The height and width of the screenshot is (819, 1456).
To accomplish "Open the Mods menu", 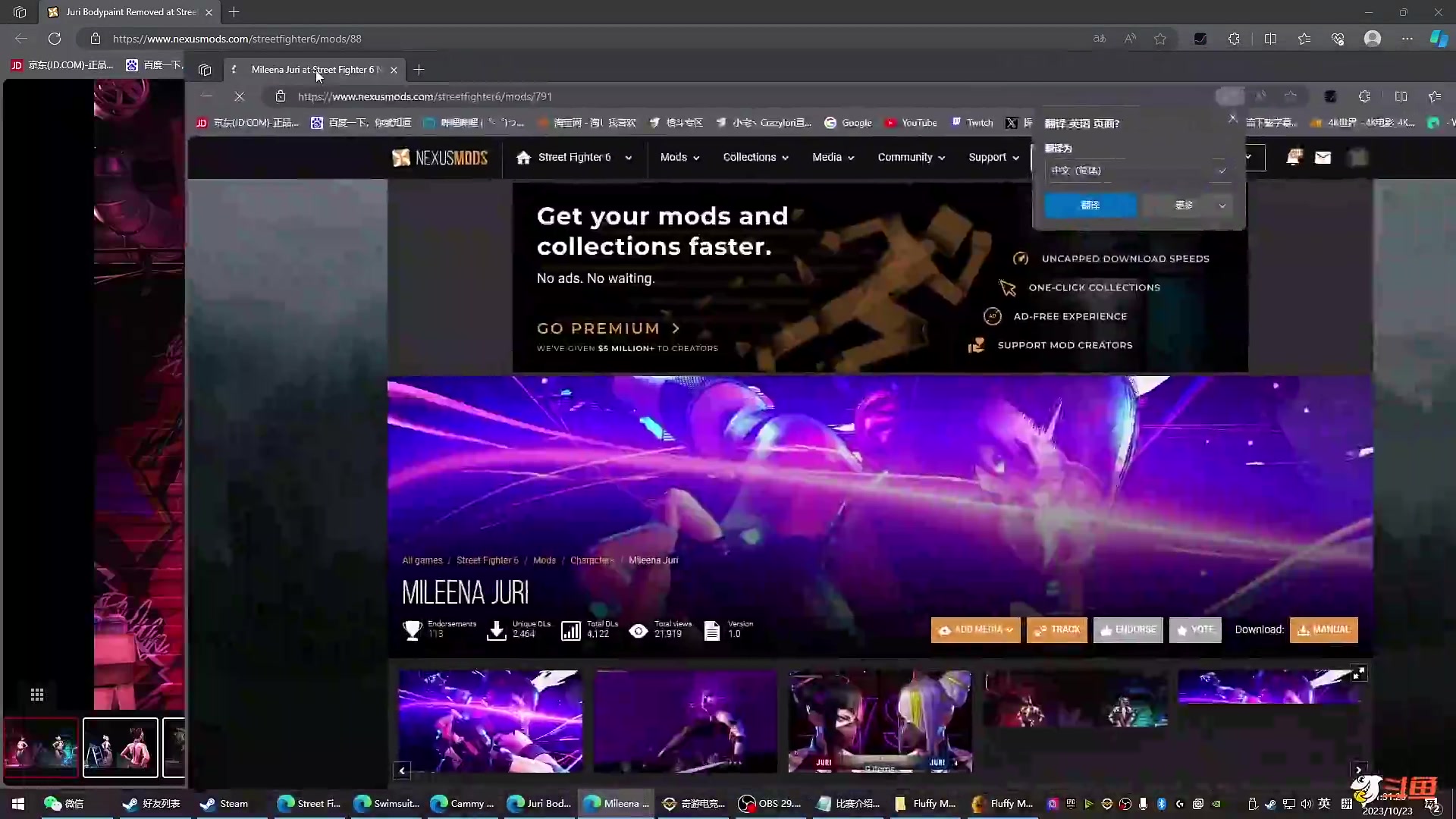I will tap(679, 157).
